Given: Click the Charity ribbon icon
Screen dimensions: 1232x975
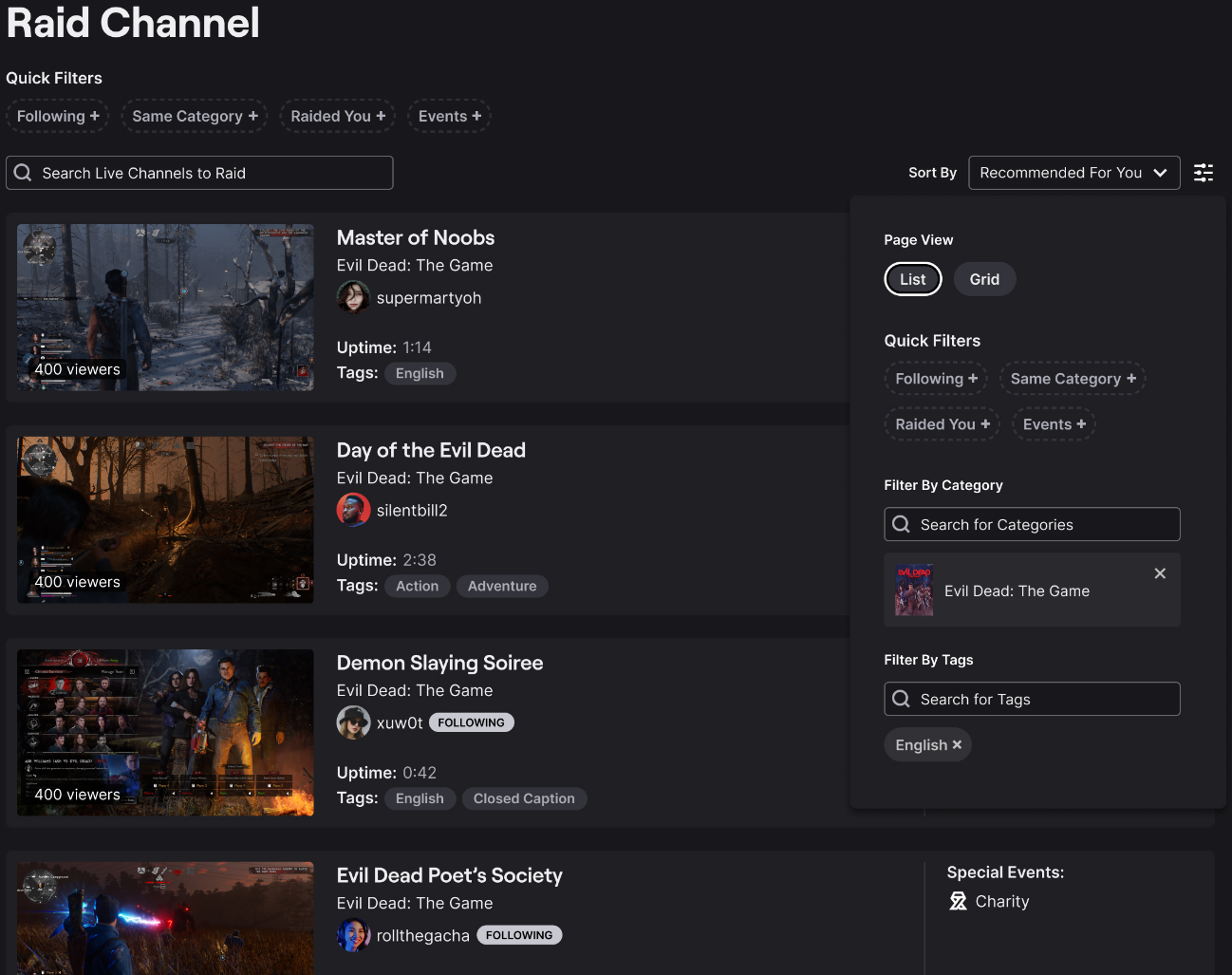Looking at the screenshot, I should [x=958, y=901].
